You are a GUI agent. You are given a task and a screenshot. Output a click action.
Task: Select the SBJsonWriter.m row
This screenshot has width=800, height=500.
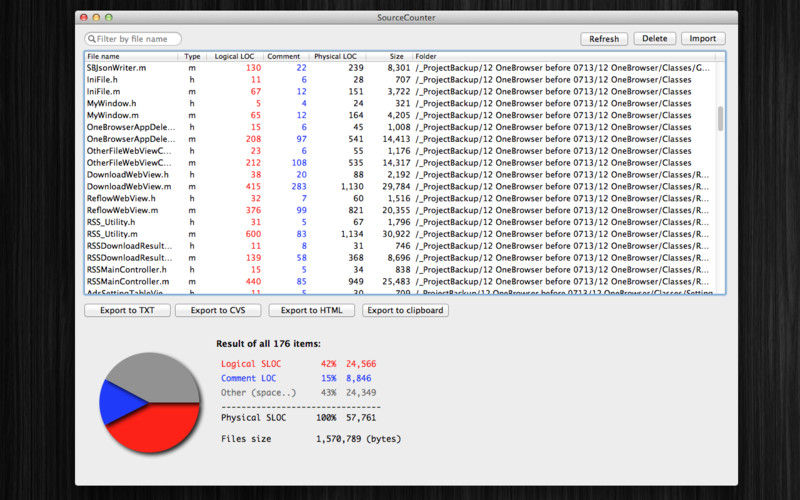click(x=400, y=68)
